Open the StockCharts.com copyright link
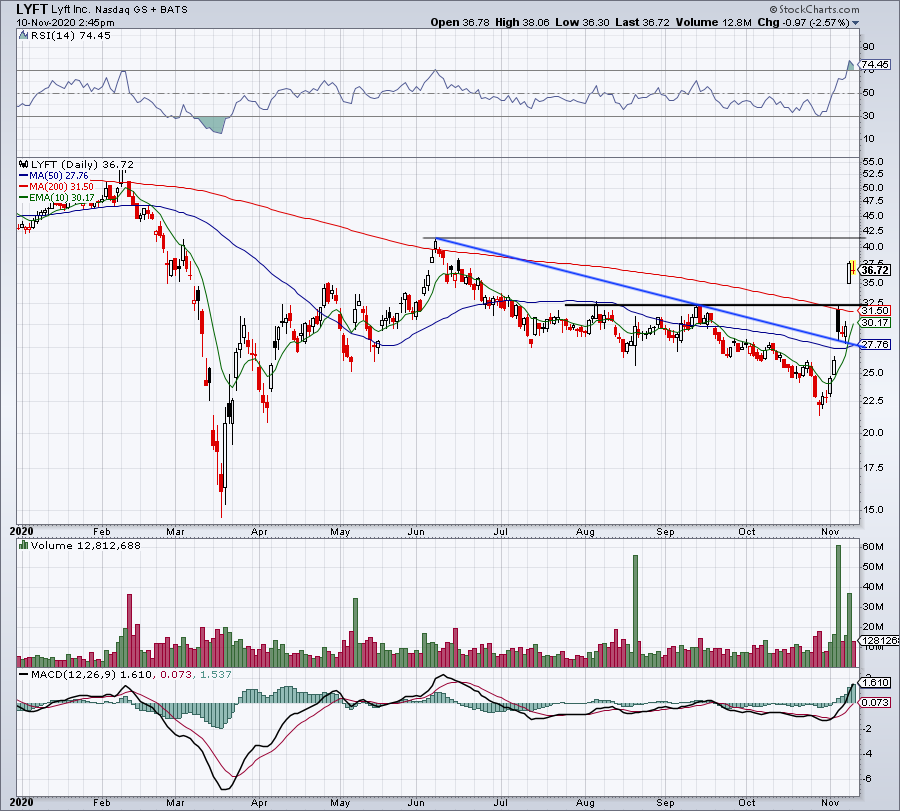The image size is (900, 811). (x=814, y=9)
